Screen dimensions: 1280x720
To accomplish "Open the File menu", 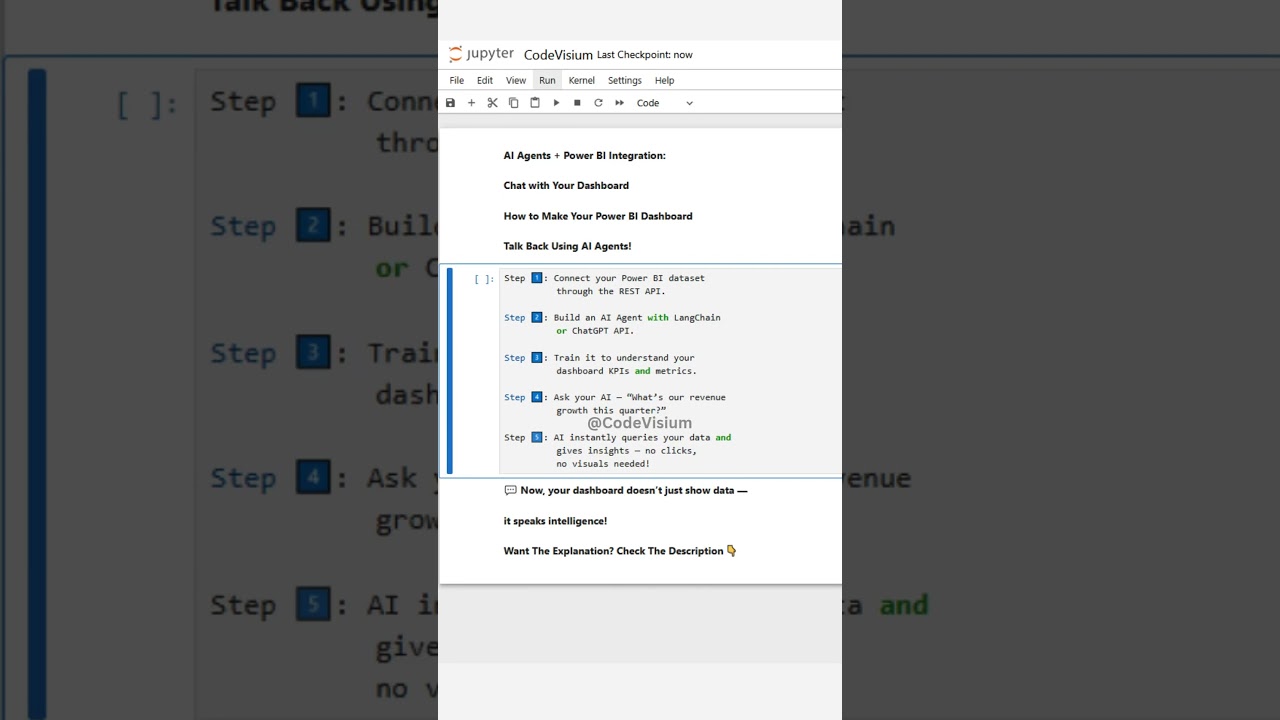I will [457, 80].
